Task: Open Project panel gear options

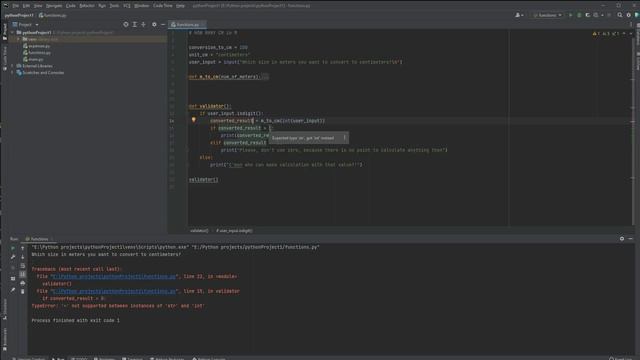Action: click(154, 24)
